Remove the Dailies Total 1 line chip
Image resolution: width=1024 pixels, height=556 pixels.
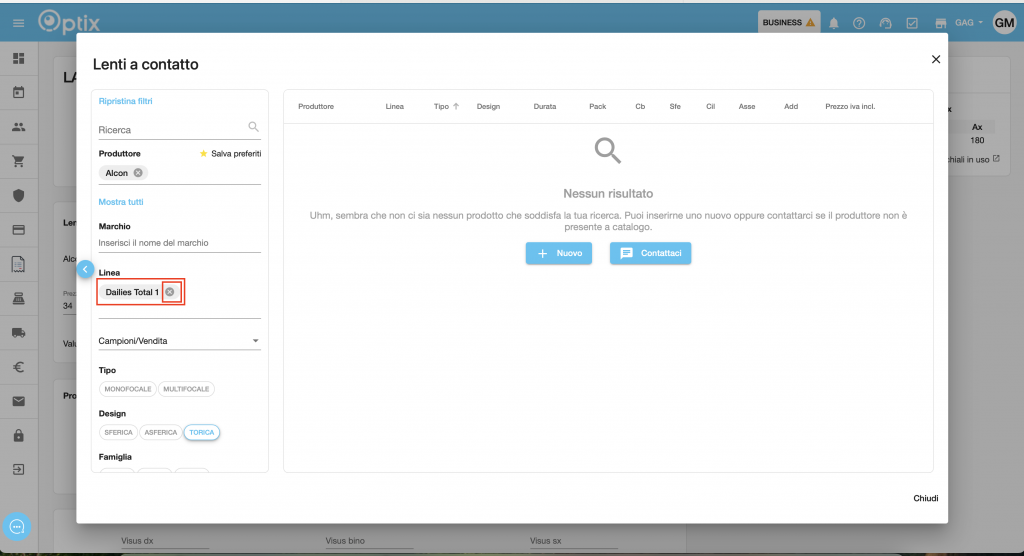(x=170, y=292)
